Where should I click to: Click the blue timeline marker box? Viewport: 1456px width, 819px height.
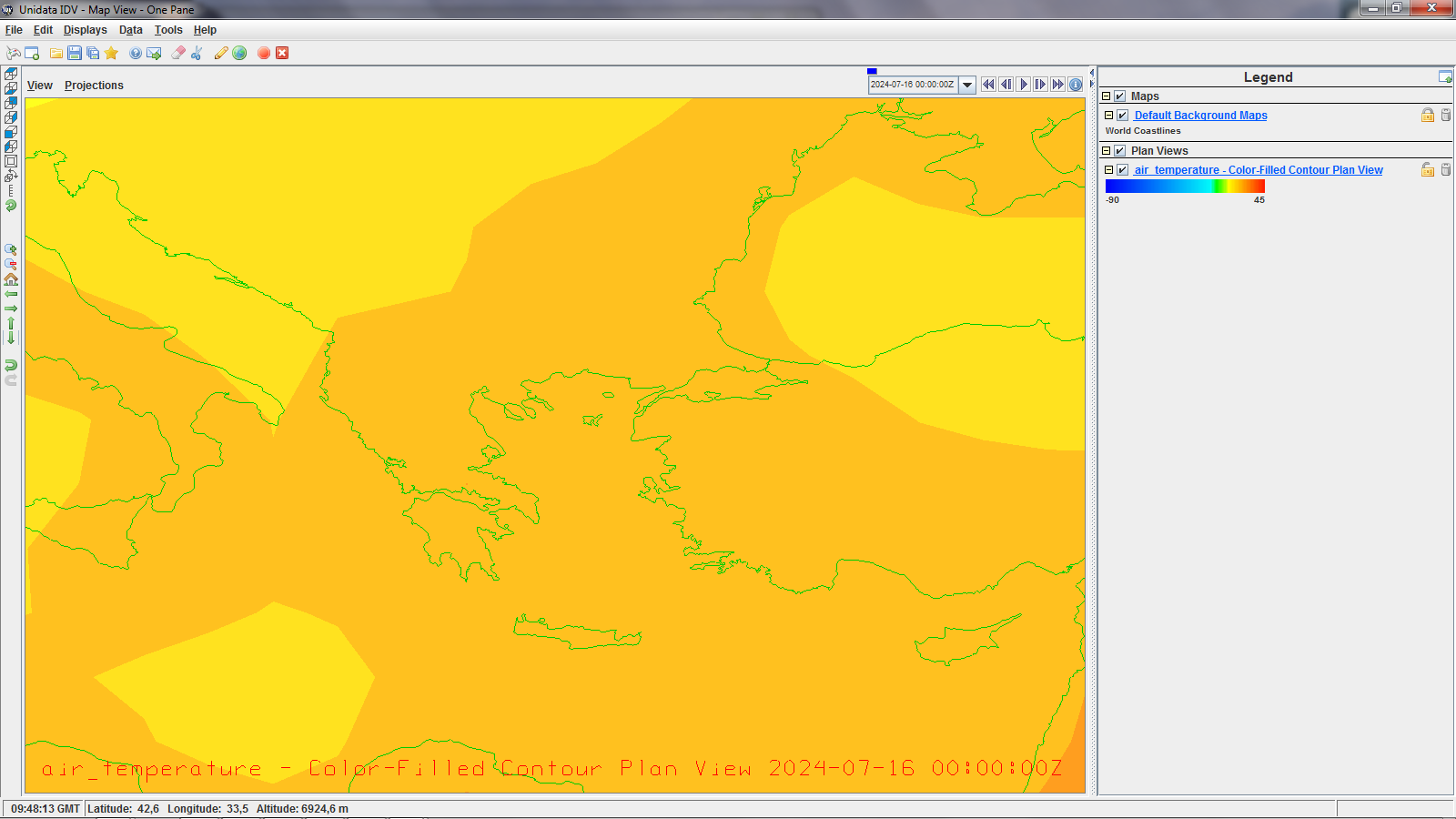point(872,71)
